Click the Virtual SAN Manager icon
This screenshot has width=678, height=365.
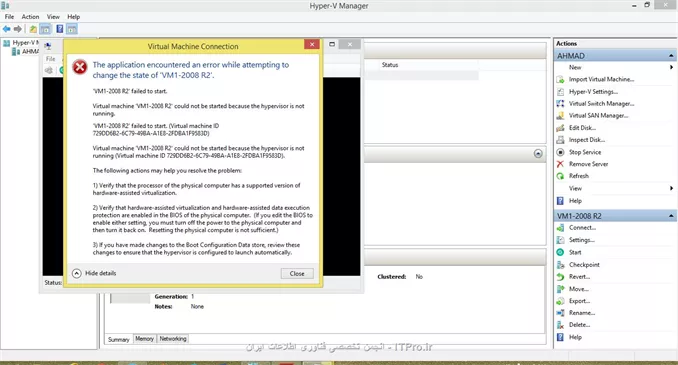[x=560, y=116]
